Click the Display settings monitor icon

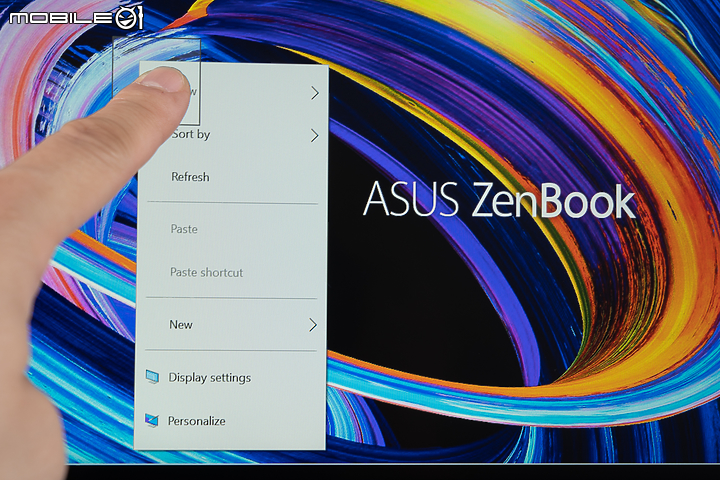point(152,377)
